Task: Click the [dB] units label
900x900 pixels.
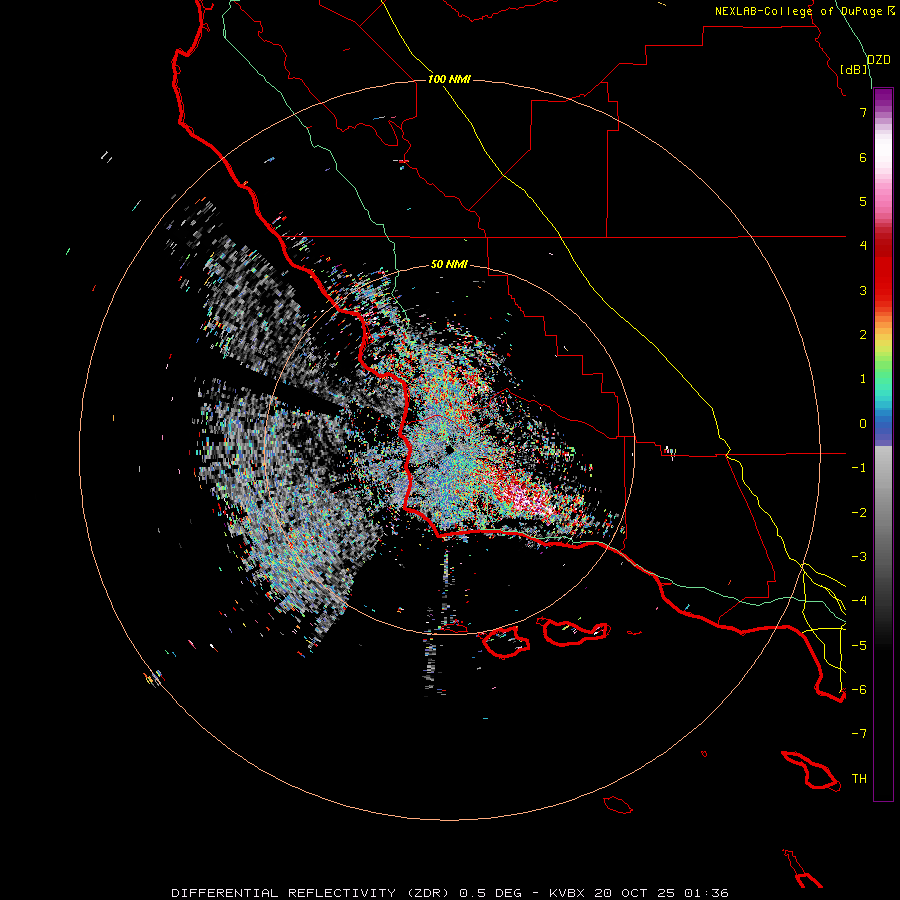Action: click(x=854, y=69)
